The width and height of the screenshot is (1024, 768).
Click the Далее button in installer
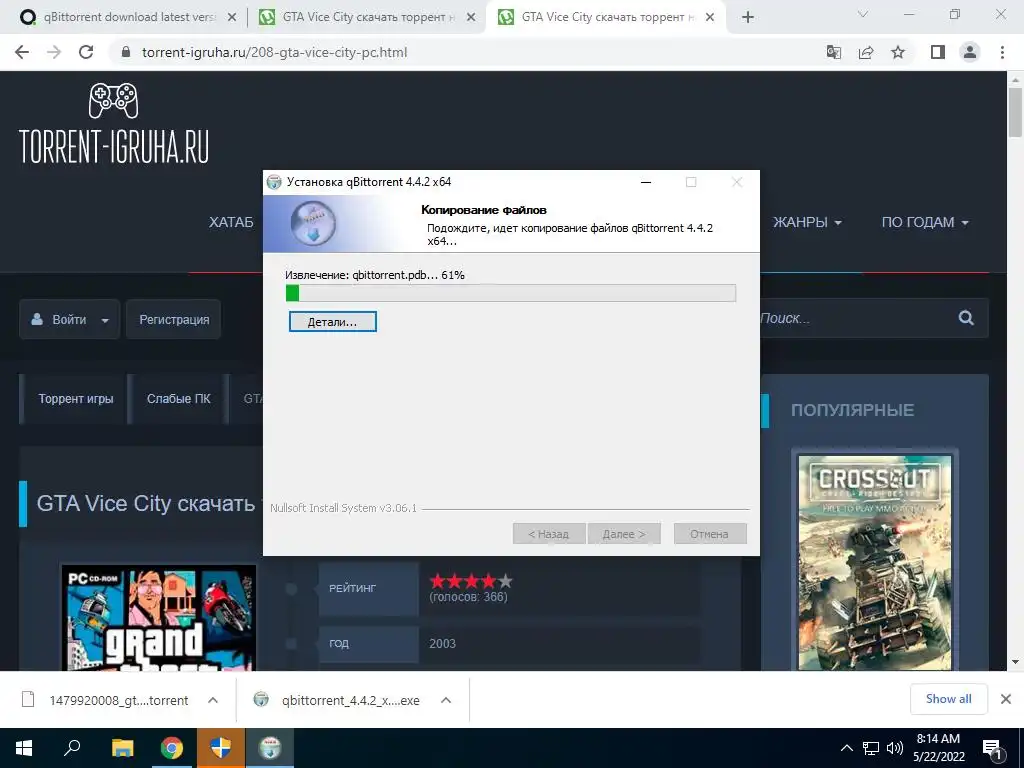pos(624,534)
